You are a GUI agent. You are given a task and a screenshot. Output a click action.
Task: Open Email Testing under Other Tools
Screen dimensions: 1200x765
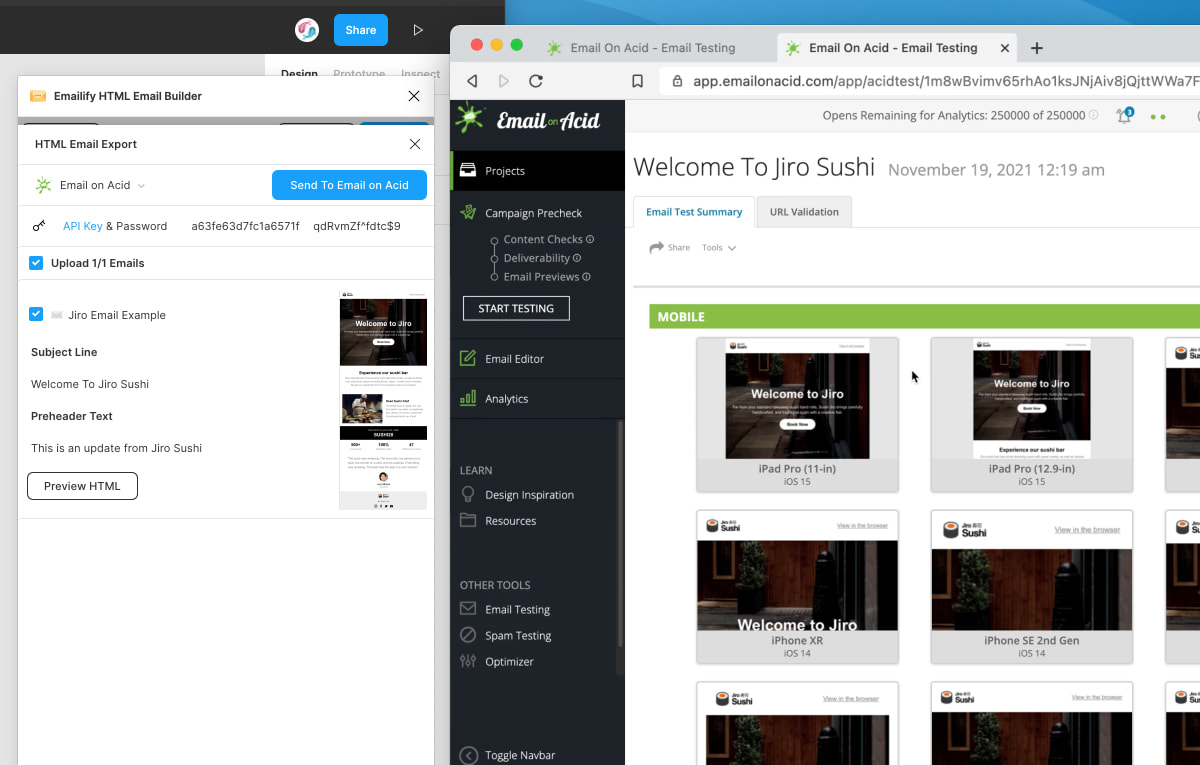point(517,610)
